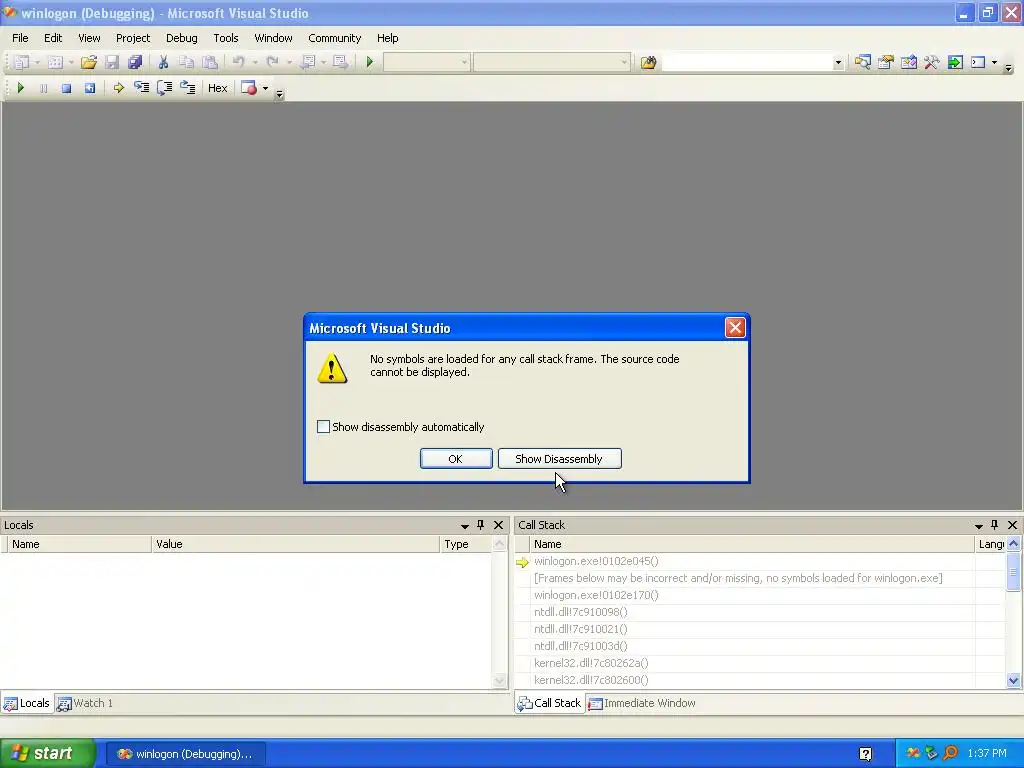Expand the Undo history dropdown arrow
Screen dimensions: 1024x768
pyautogui.click(x=255, y=63)
